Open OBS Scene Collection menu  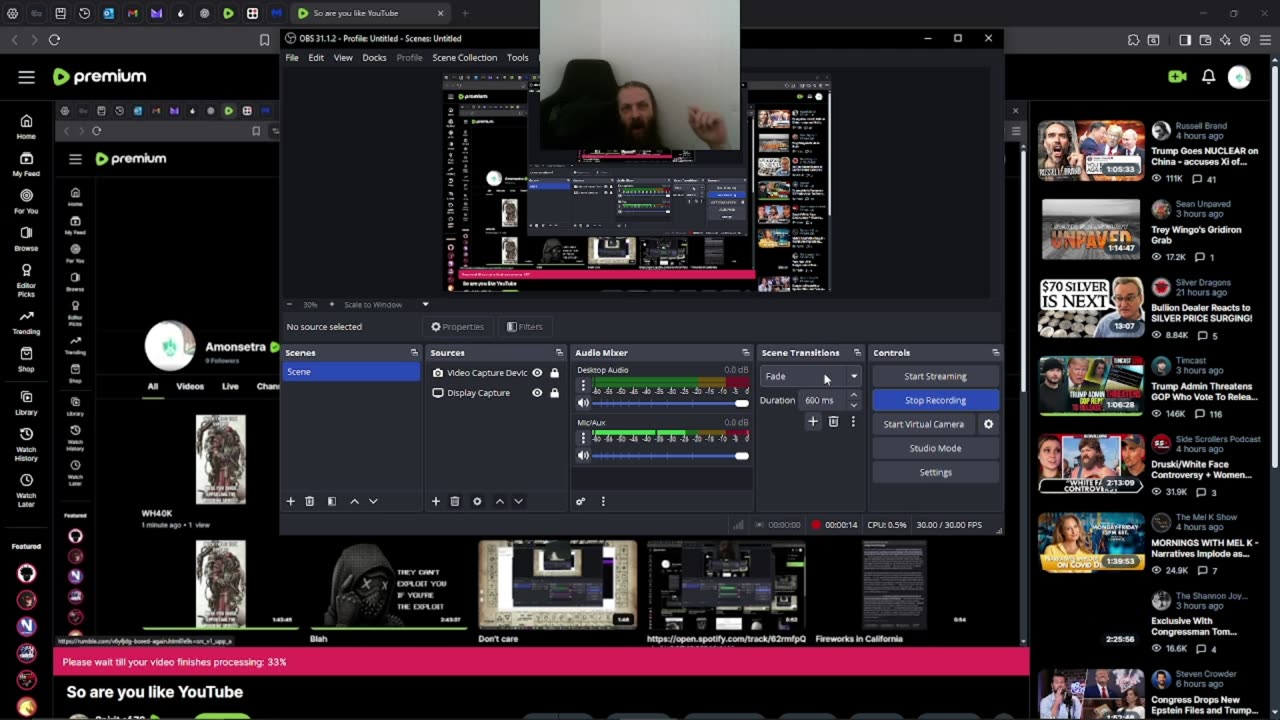point(464,58)
